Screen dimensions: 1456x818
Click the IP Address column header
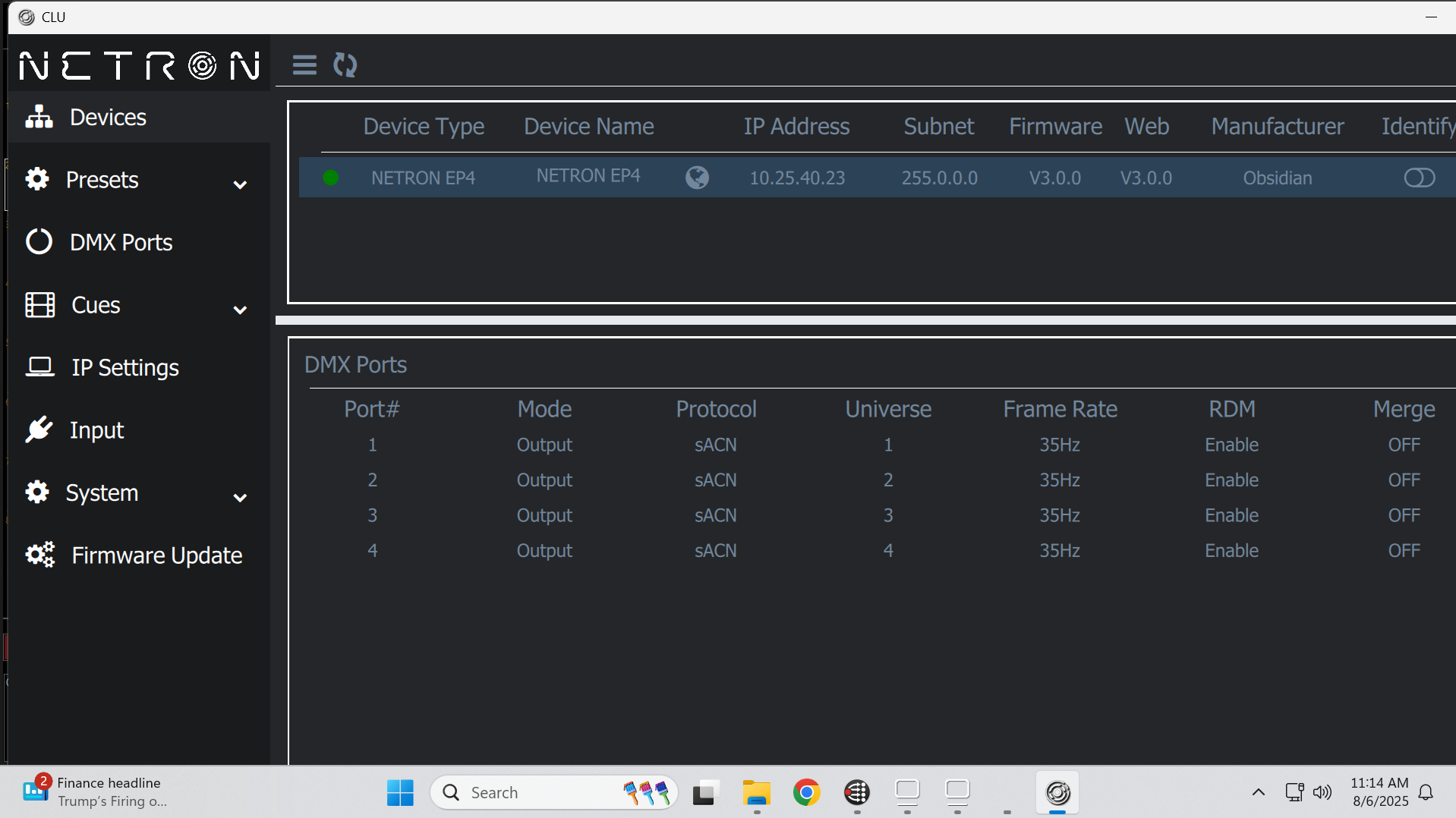pos(796,126)
